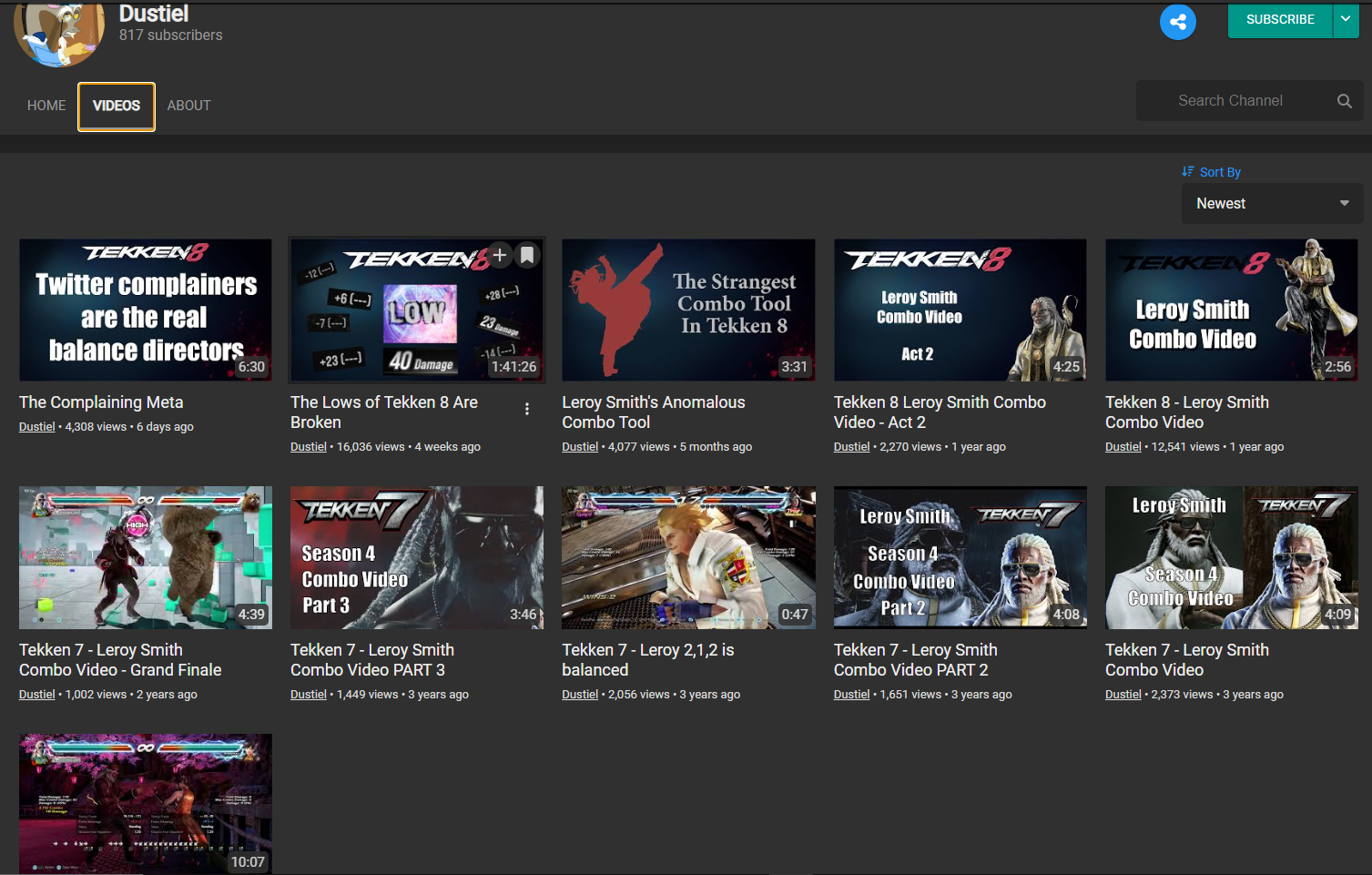Click Dustiel link under Combo Video - Act 2
Screen dimensions: 1372x875
852,447
